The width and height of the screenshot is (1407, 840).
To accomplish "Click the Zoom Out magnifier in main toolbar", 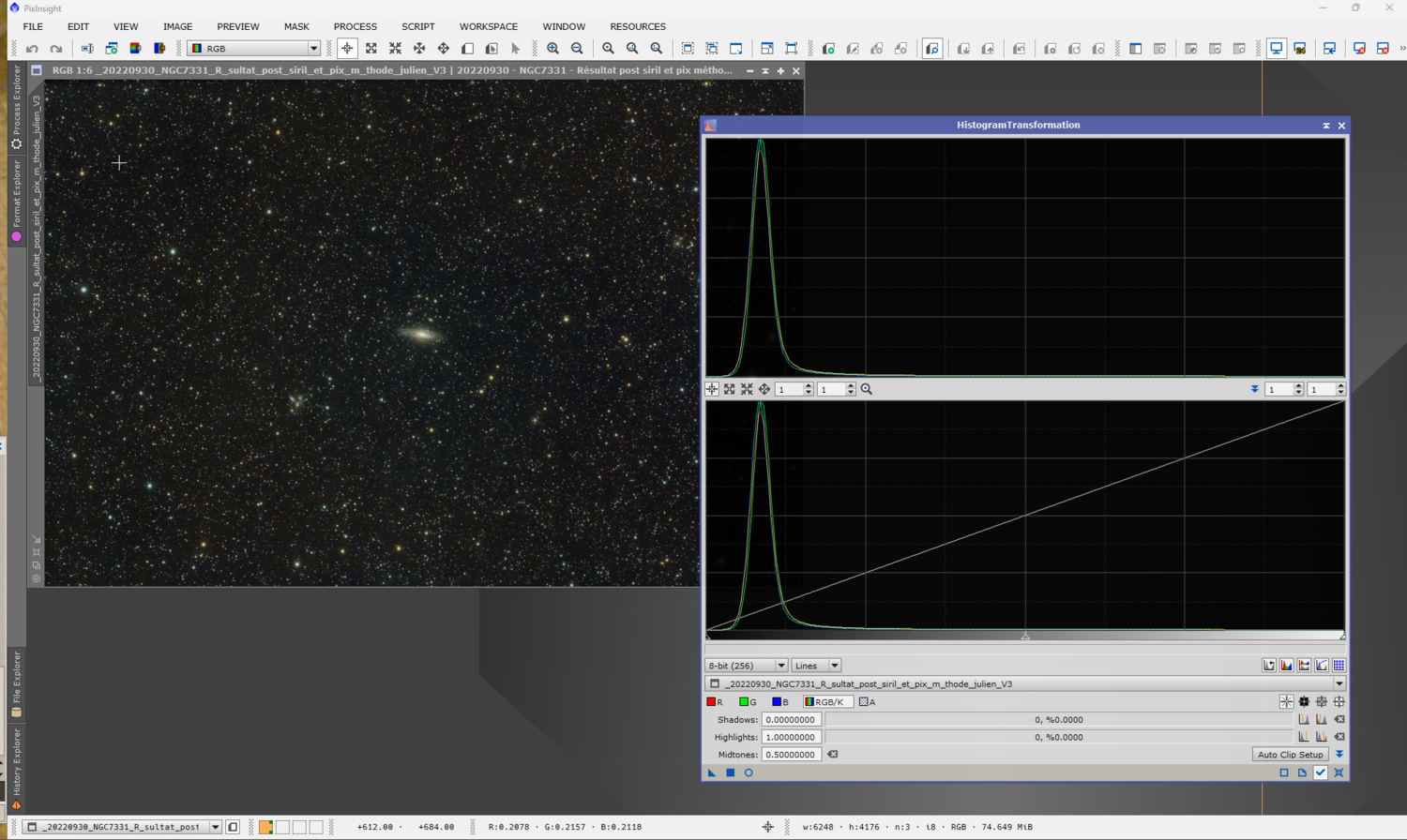I will (x=577, y=49).
